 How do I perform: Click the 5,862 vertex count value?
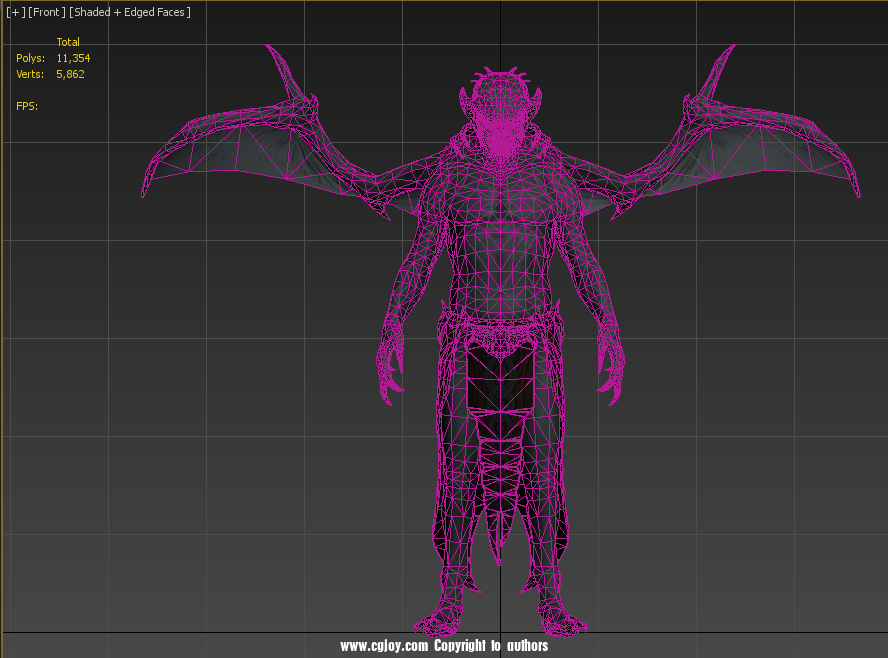(70, 74)
